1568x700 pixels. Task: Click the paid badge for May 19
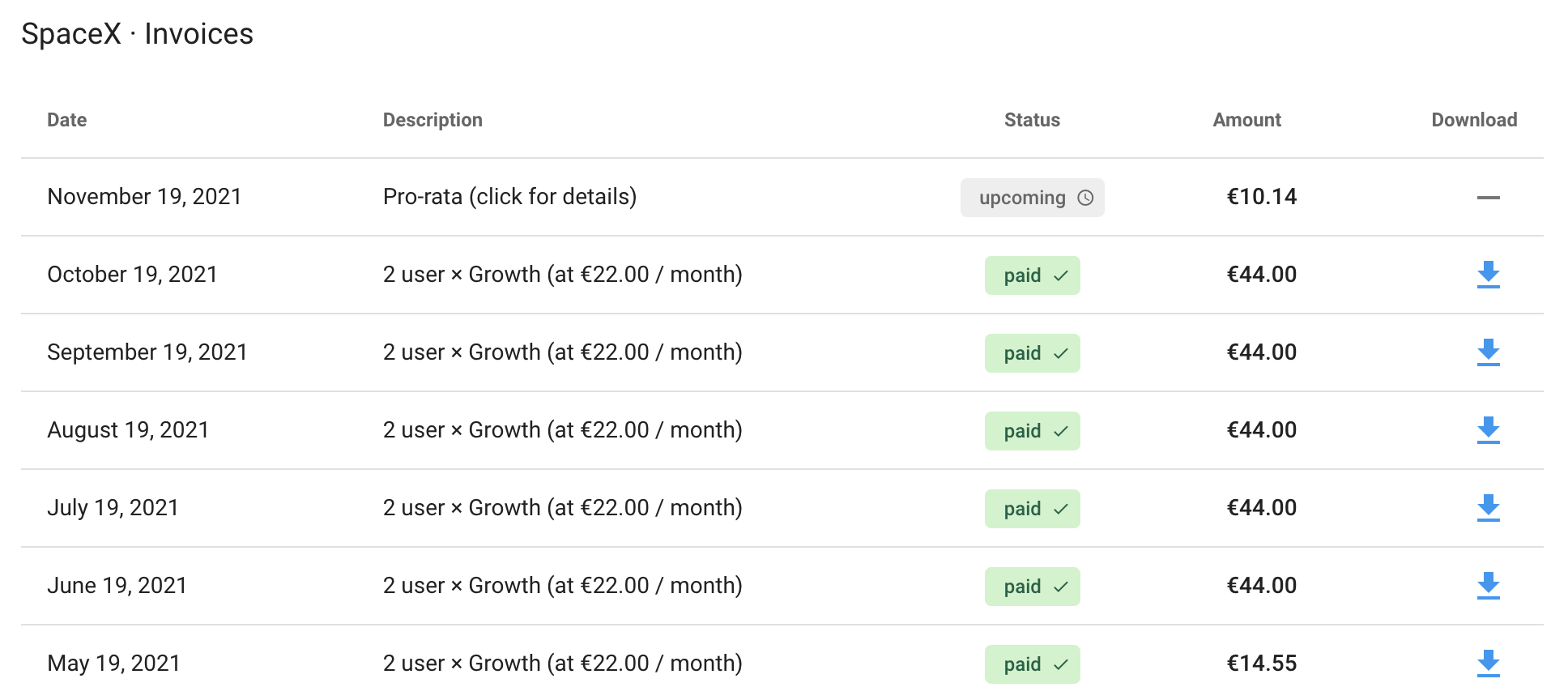(1032, 664)
